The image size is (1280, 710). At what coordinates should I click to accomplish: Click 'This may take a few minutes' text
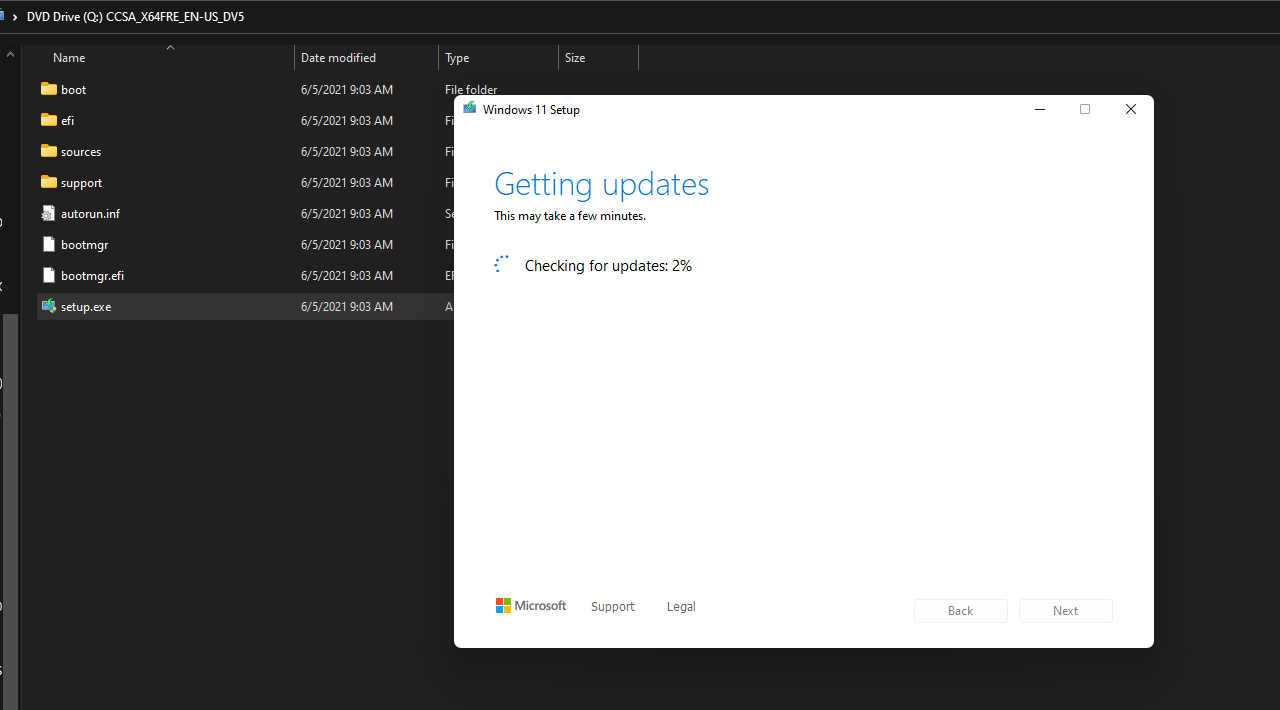coord(570,216)
